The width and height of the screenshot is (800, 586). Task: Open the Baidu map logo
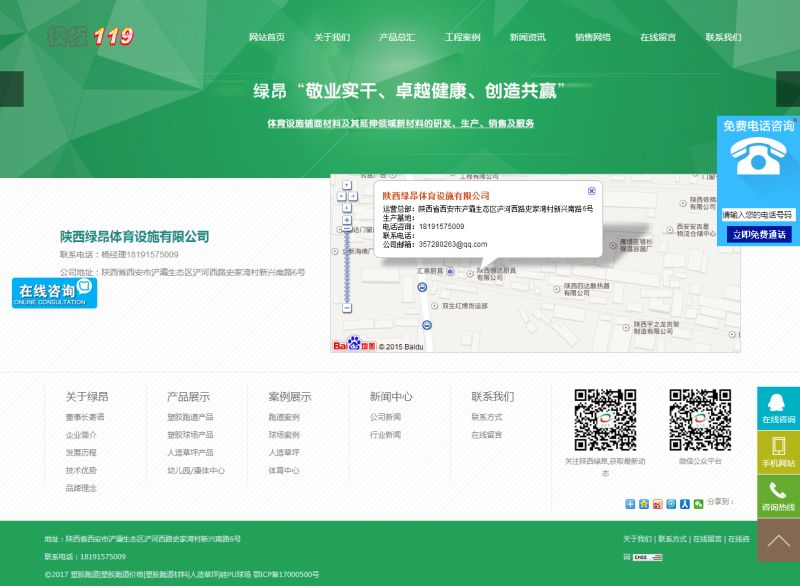(x=354, y=344)
